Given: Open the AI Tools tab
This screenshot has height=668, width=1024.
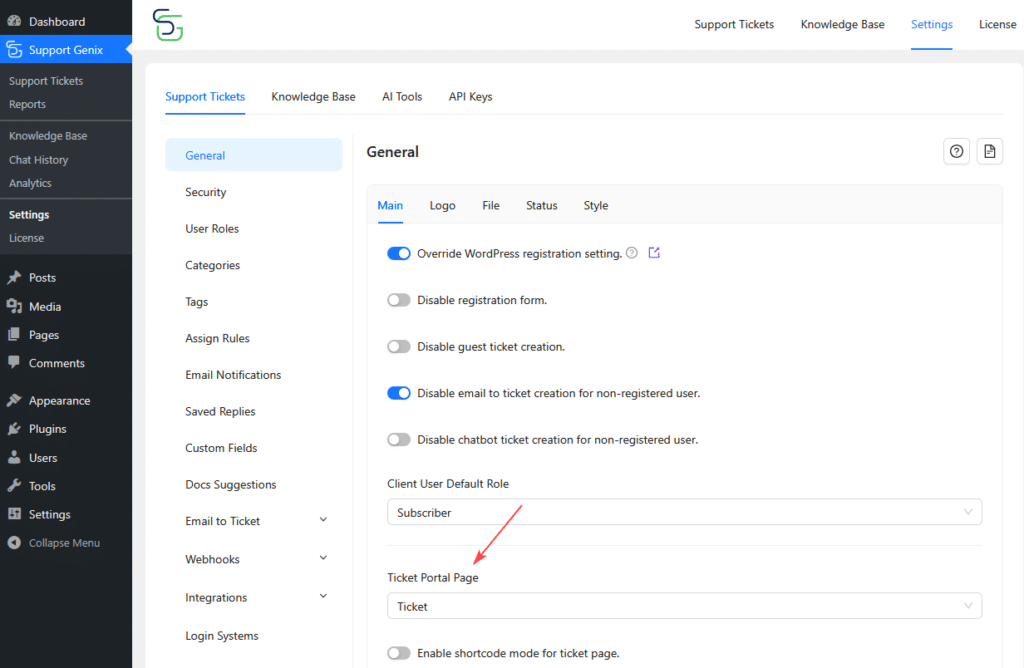Looking at the screenshot, I should pyautogui.click(x=402, y=97).
